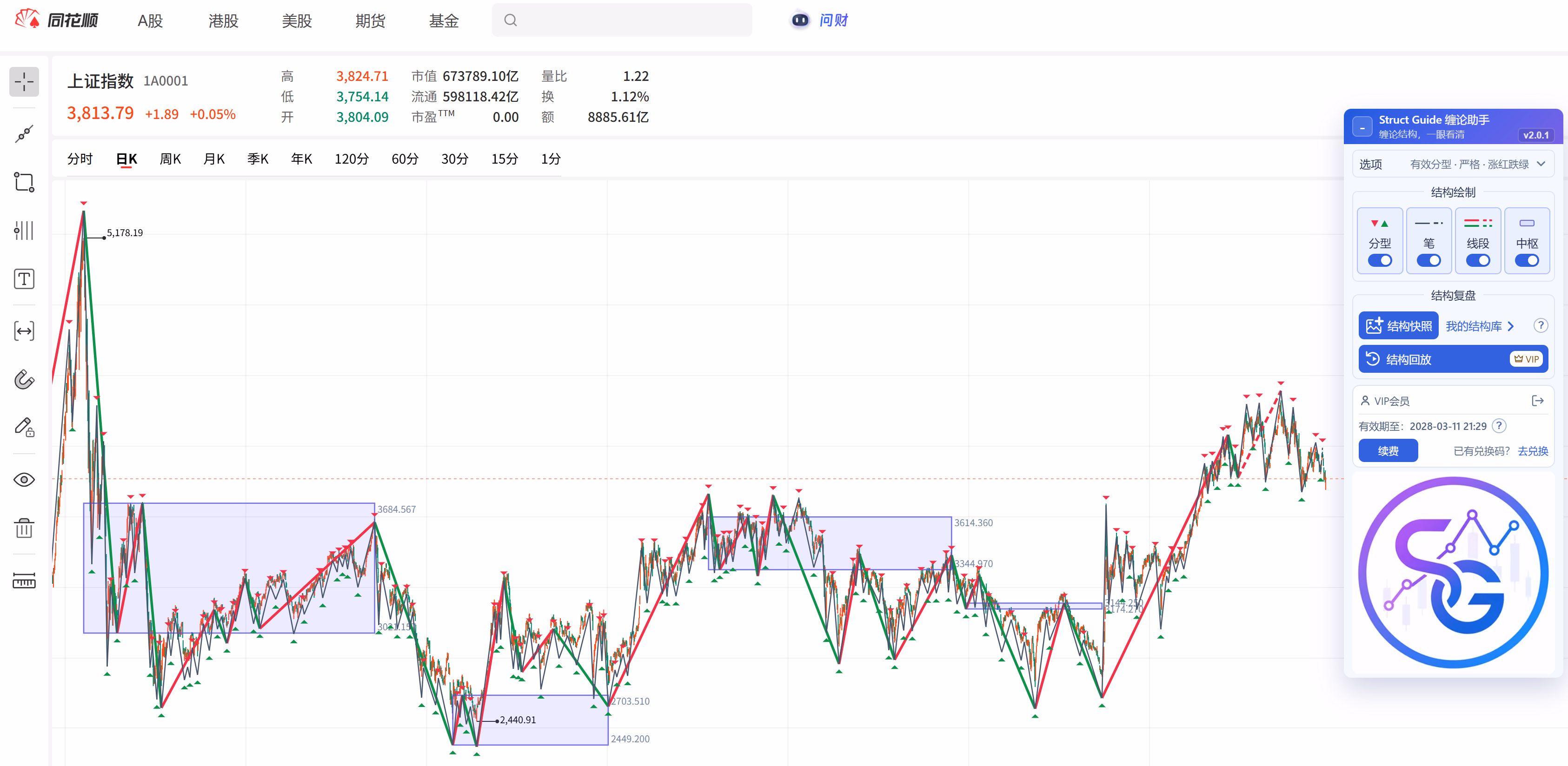This screenshot has height=766, width=1568.
Task: Open the 港股 menu
Action: pyautogui.click(x=223, y=21)
